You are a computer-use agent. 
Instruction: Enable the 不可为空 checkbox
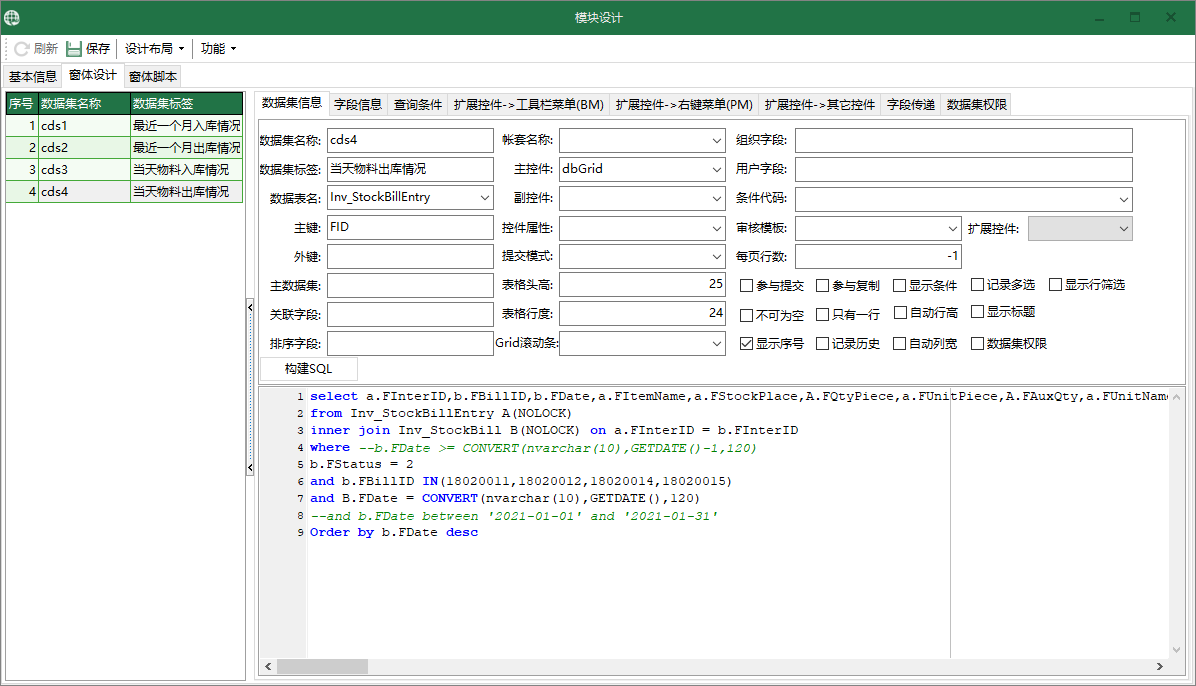pos(747,315)
